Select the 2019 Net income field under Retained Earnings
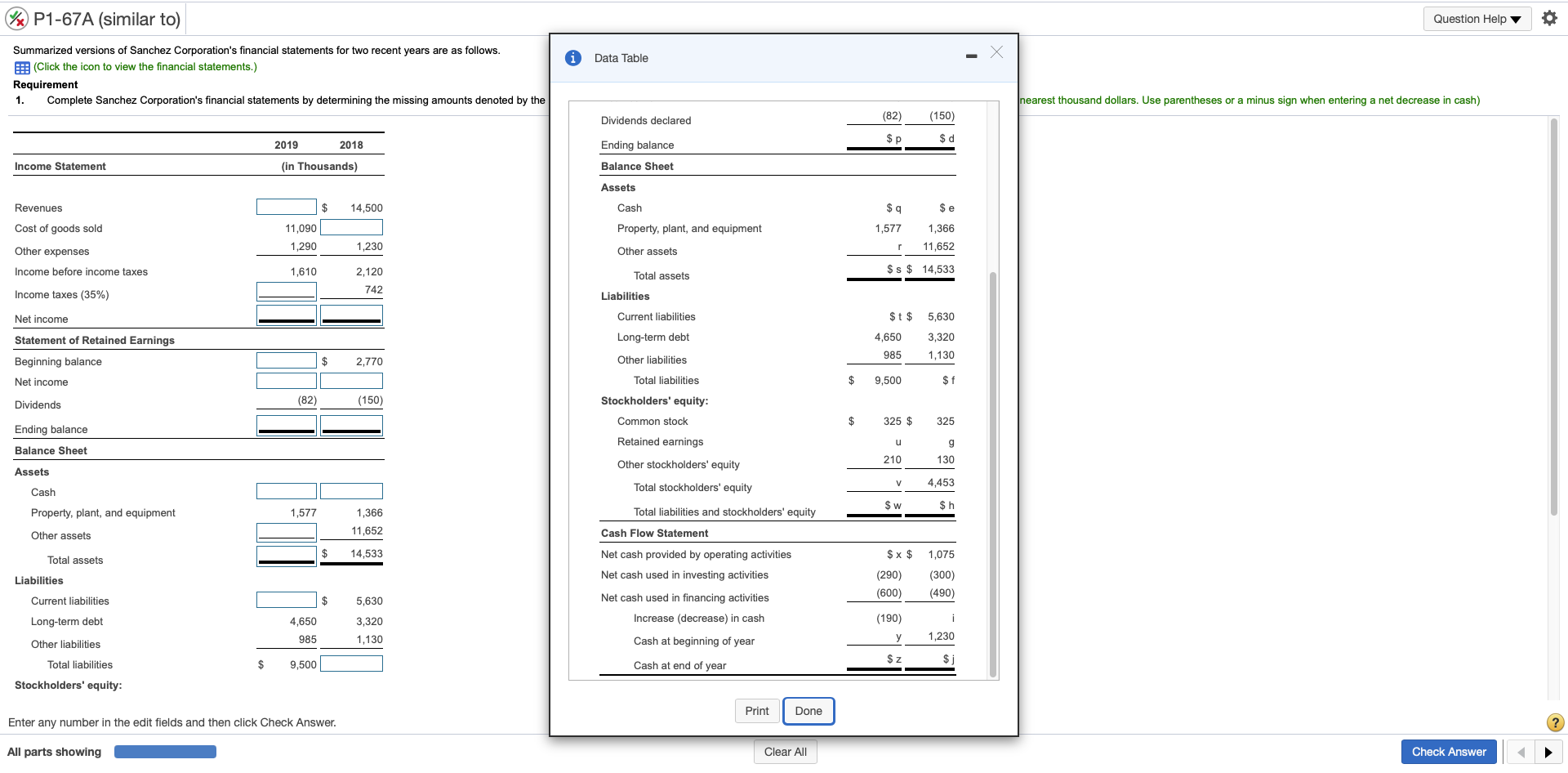This screenshot has width=1568, height=773. pyautogui.click(x=287, y=381)
